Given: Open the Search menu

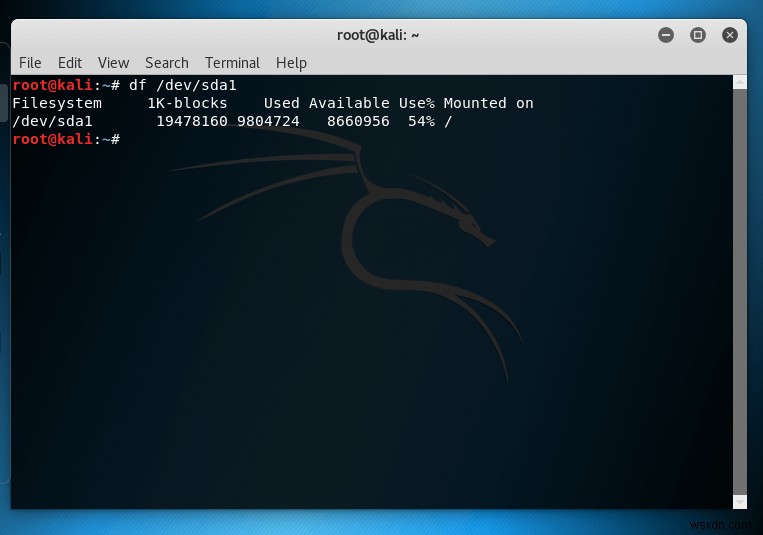Looking at the screenshot, I should [x=167, y=63].
